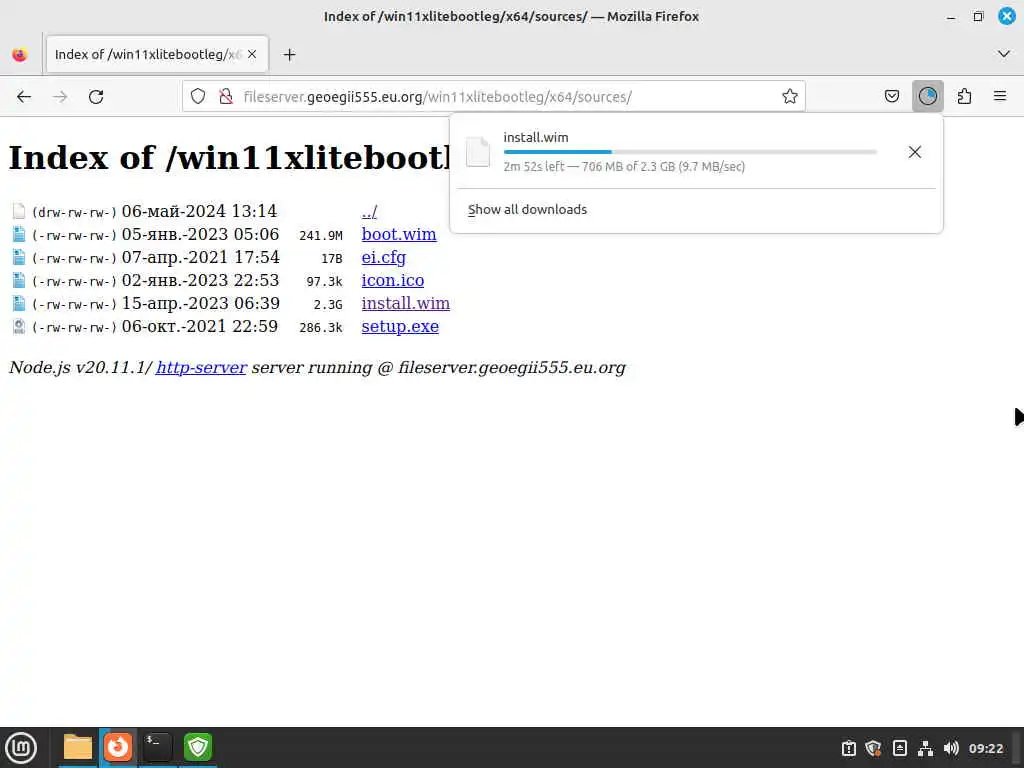Click the file icon beside install.wim row
The width and height of the screenshot is (1024, 768).
click(x=19, y=304)
